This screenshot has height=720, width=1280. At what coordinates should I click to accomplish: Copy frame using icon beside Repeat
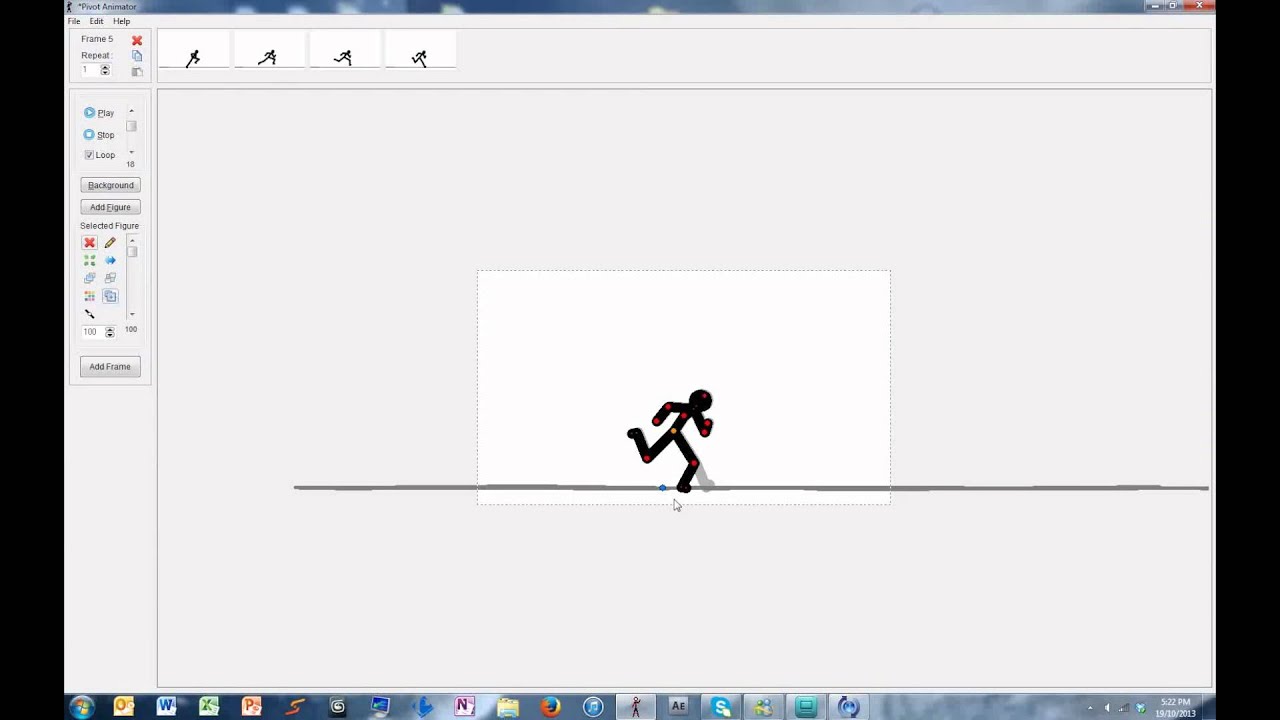pyautogui.click(x=137, y=56)
